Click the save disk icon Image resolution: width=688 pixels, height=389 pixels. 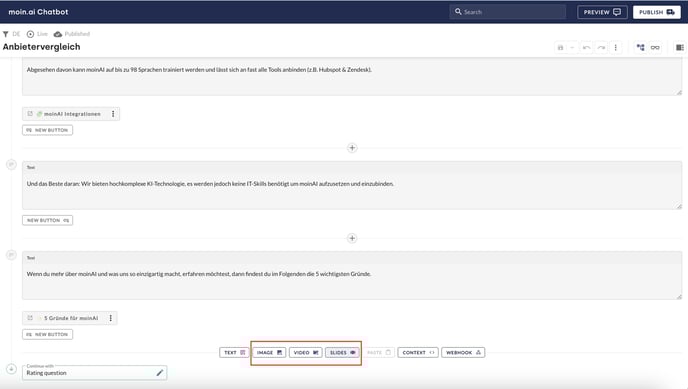point(560,47)
